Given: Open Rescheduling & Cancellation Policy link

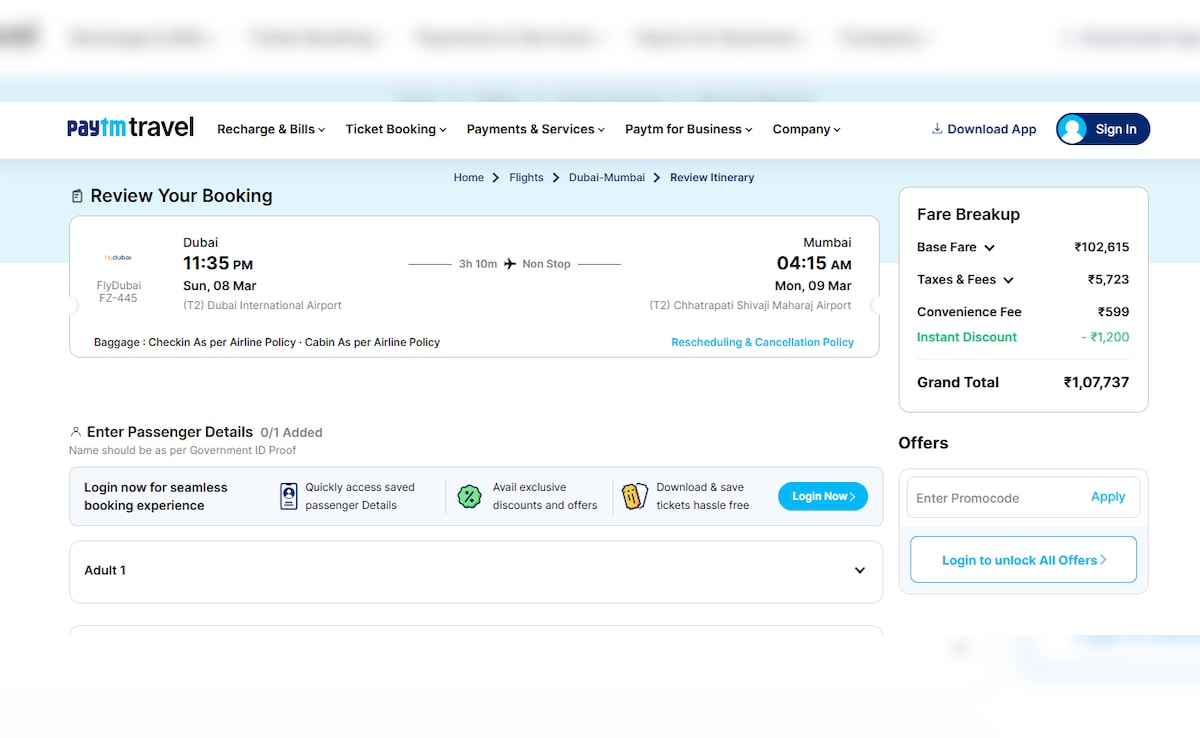Looking at the screenshot, I should 762,342.
